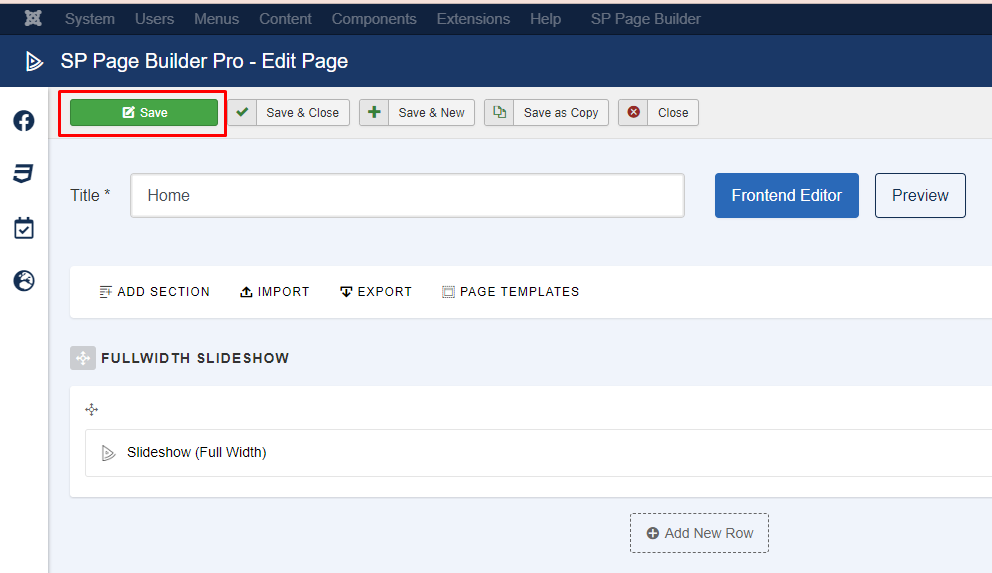992x573 pixels.
Task: Click the Preview button
Action: click(x=920, y=195)
